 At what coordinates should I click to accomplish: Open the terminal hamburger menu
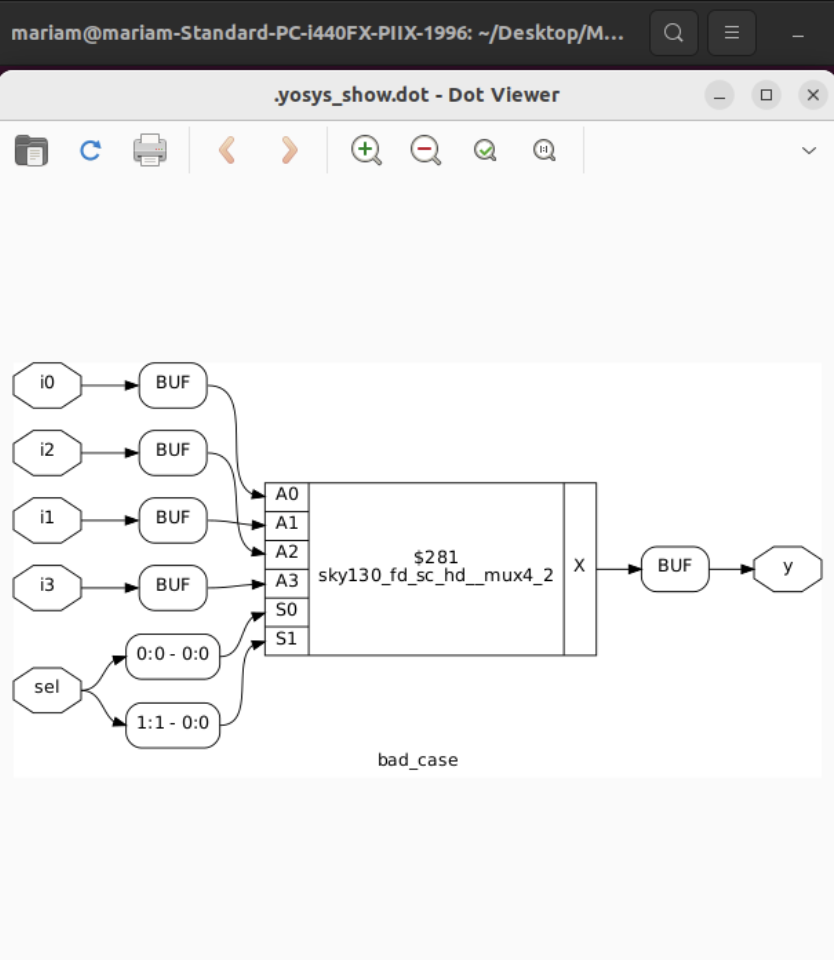[x=731, y=32]
